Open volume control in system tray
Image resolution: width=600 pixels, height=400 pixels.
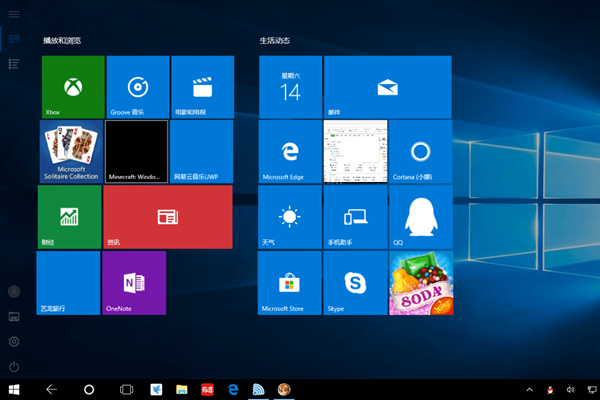[x=571, y=390]
